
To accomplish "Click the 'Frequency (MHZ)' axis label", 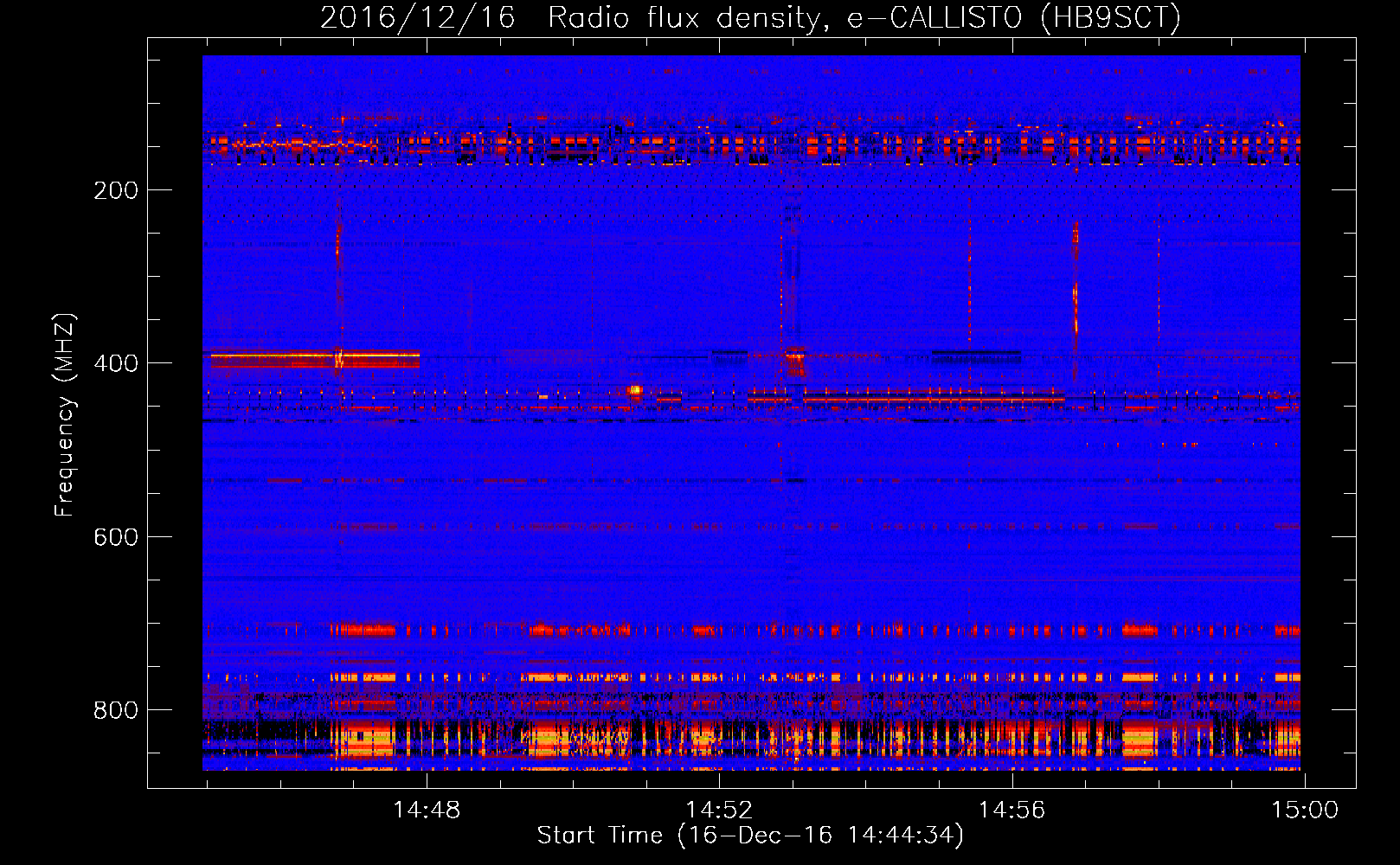I will pyautogui.click(x=65, y=415).
